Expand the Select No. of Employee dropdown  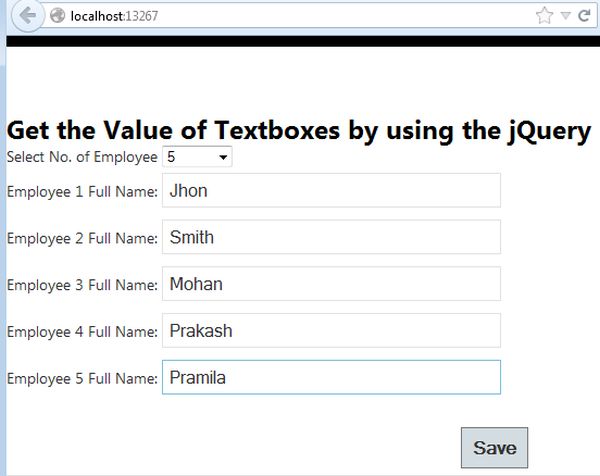(x=197, y=157)
